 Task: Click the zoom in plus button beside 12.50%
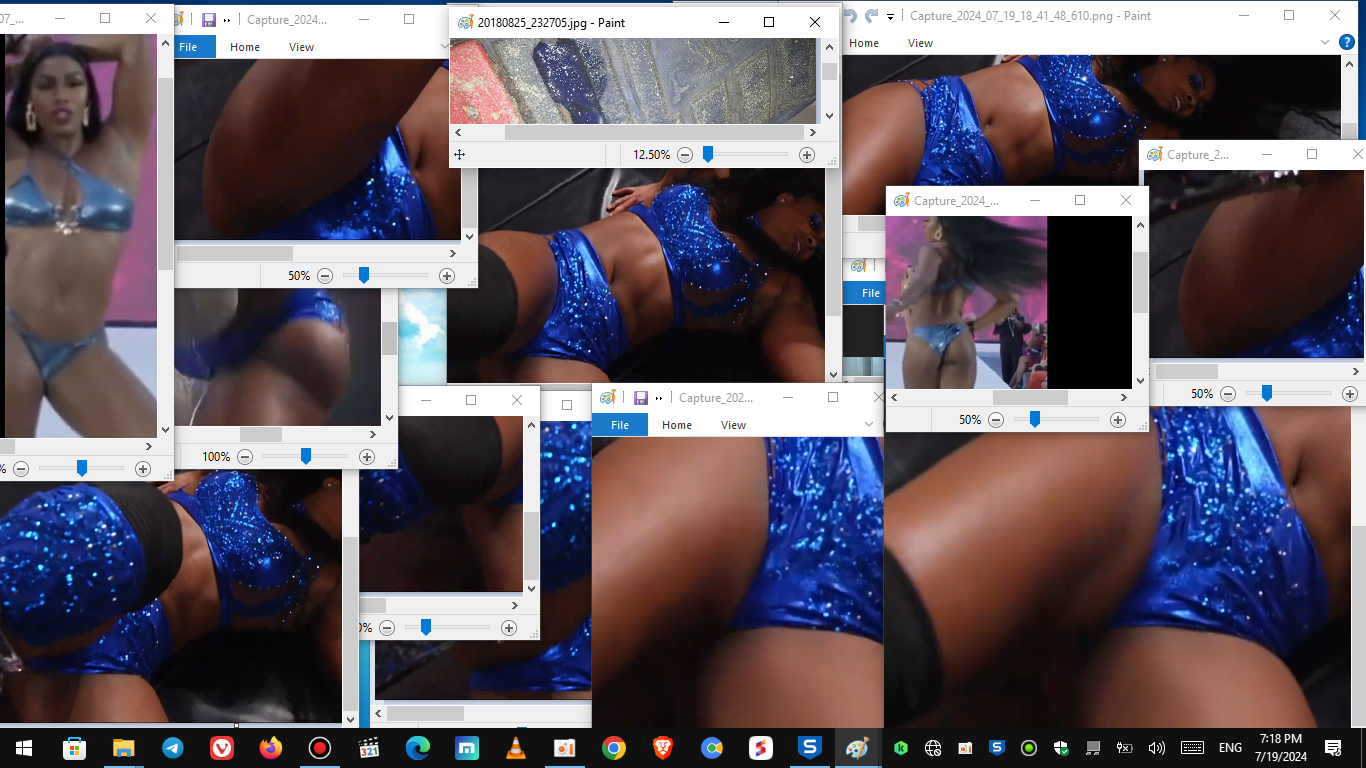coord(807,155)
